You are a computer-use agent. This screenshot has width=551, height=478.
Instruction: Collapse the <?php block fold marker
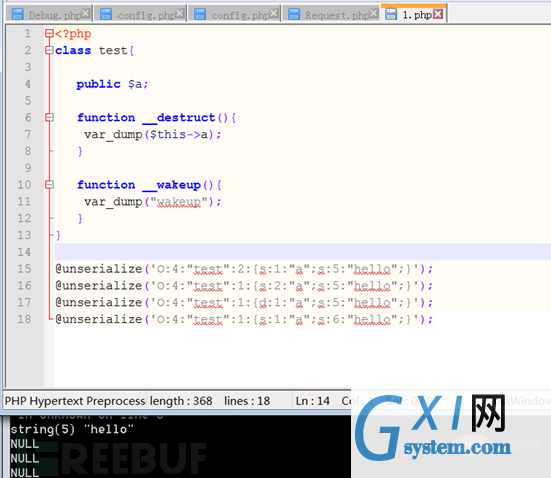[x=49, y=33]
